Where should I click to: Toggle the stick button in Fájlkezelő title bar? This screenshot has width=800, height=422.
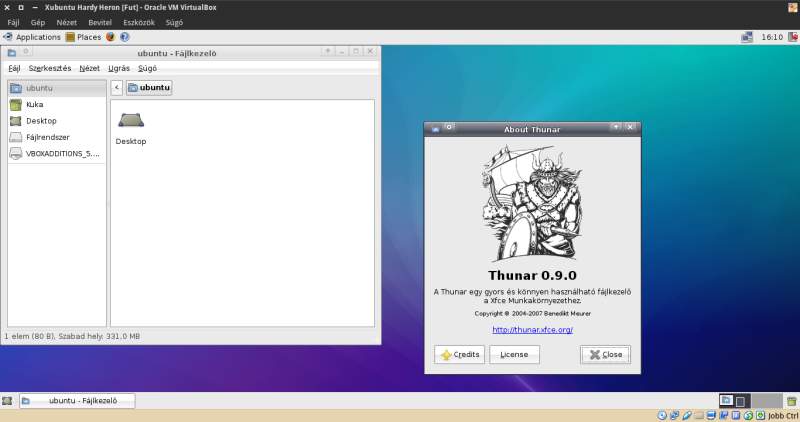(26, 51)
